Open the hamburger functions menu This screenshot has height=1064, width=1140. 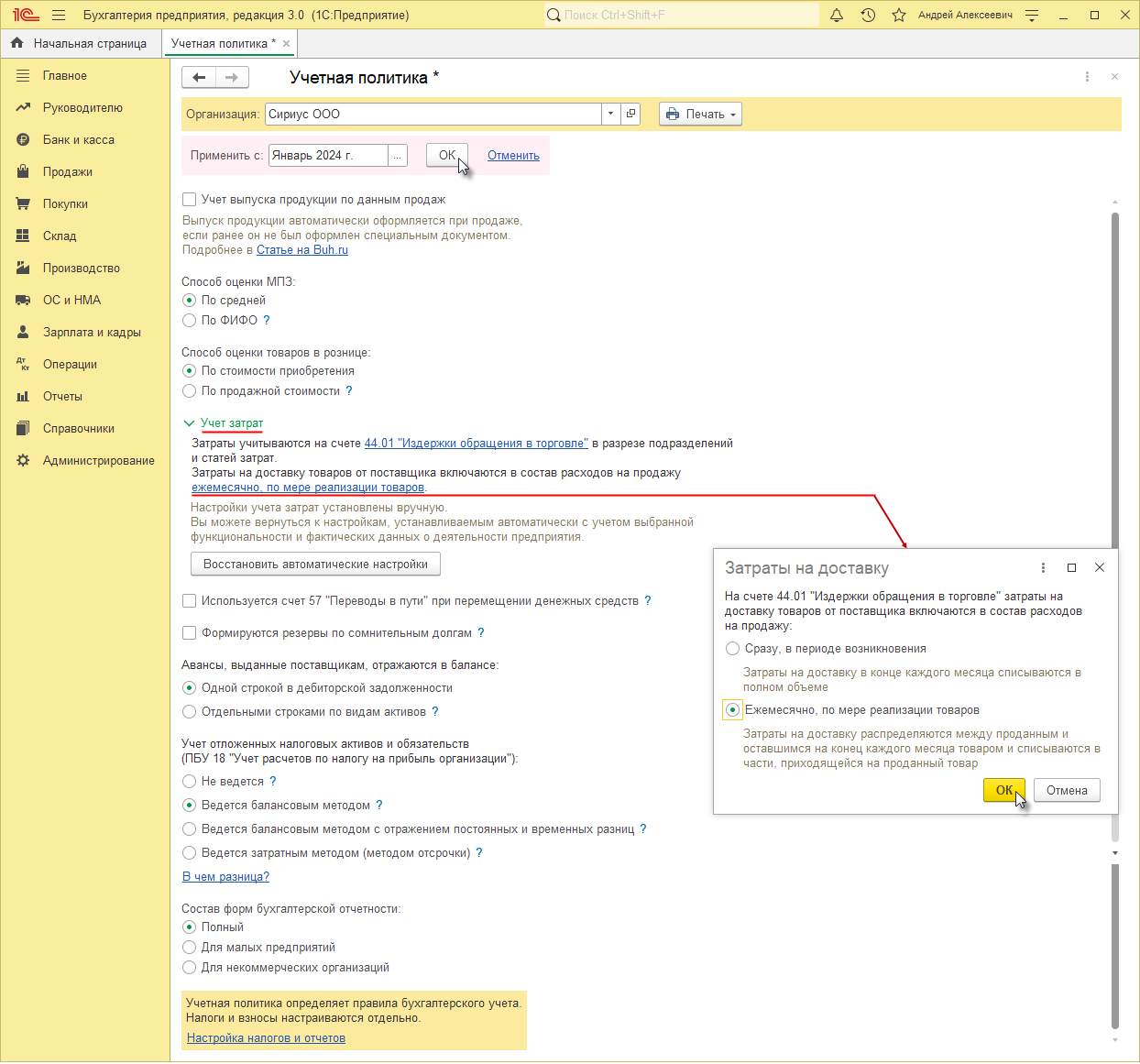tap(59, 15)
